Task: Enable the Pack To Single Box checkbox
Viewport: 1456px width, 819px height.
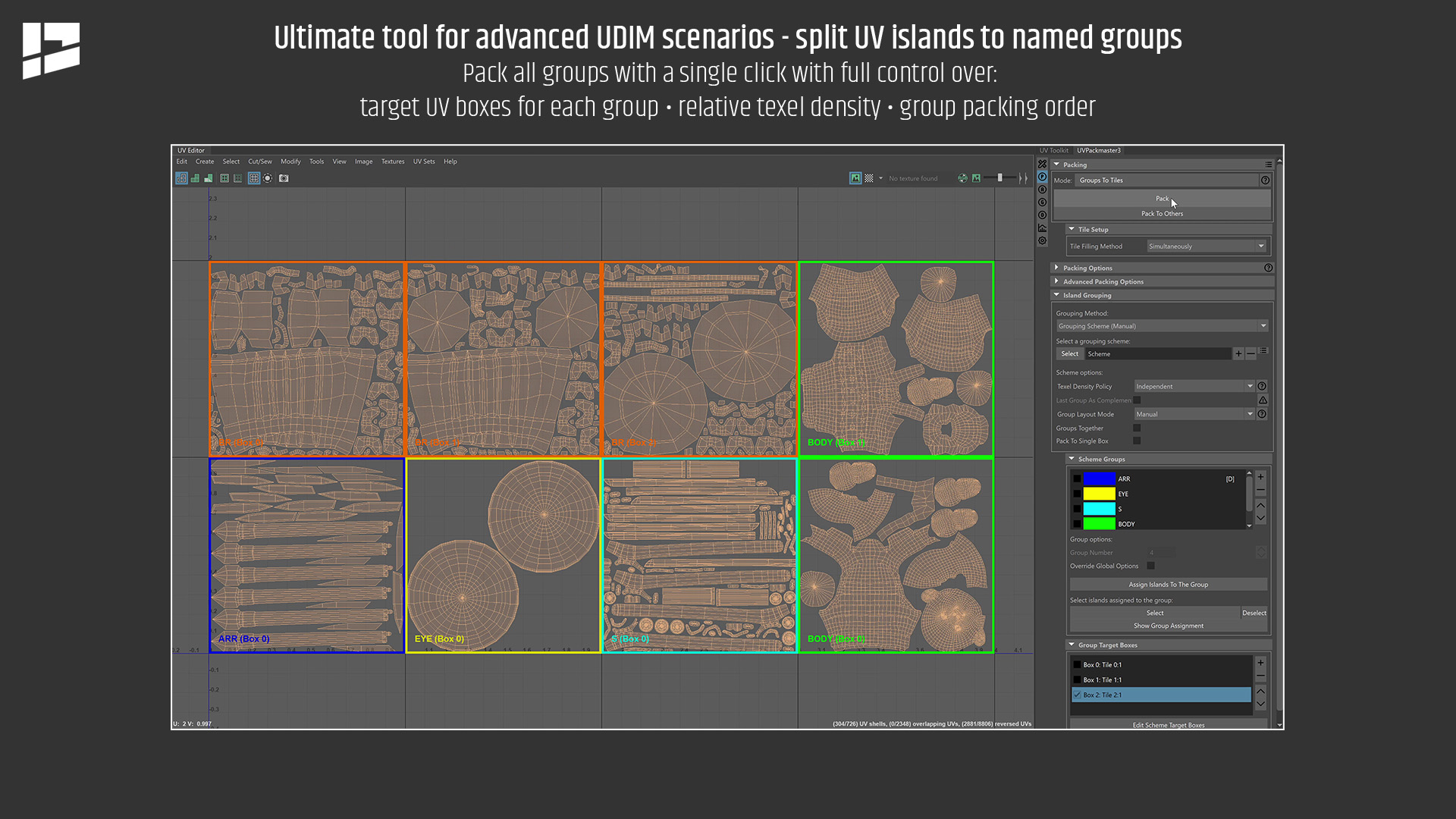Action: pos(1137,441)
